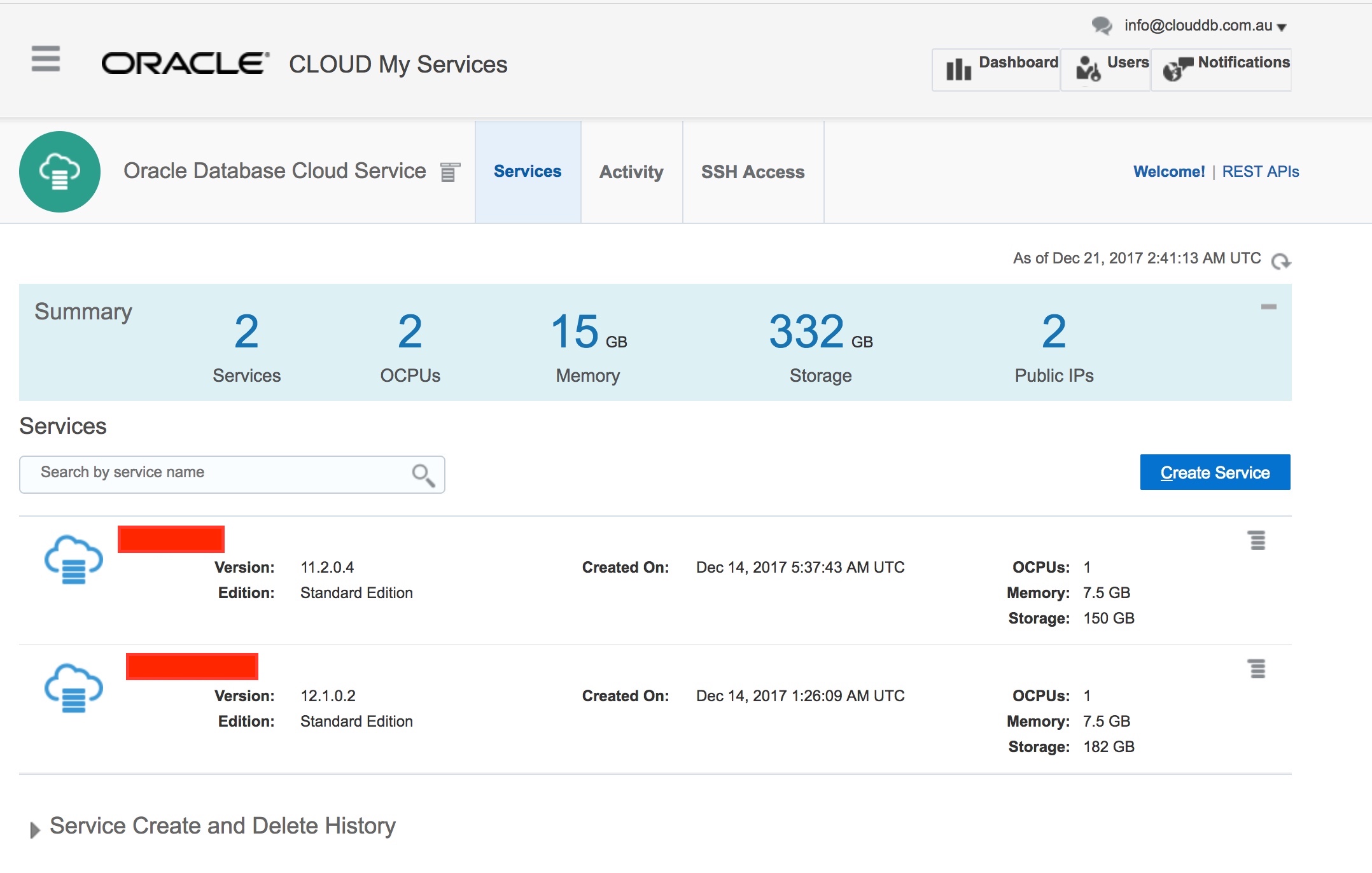
Task: Click the refresh icon beside the timestamp
Action: pyautogui.click(x=1280, y=261)
